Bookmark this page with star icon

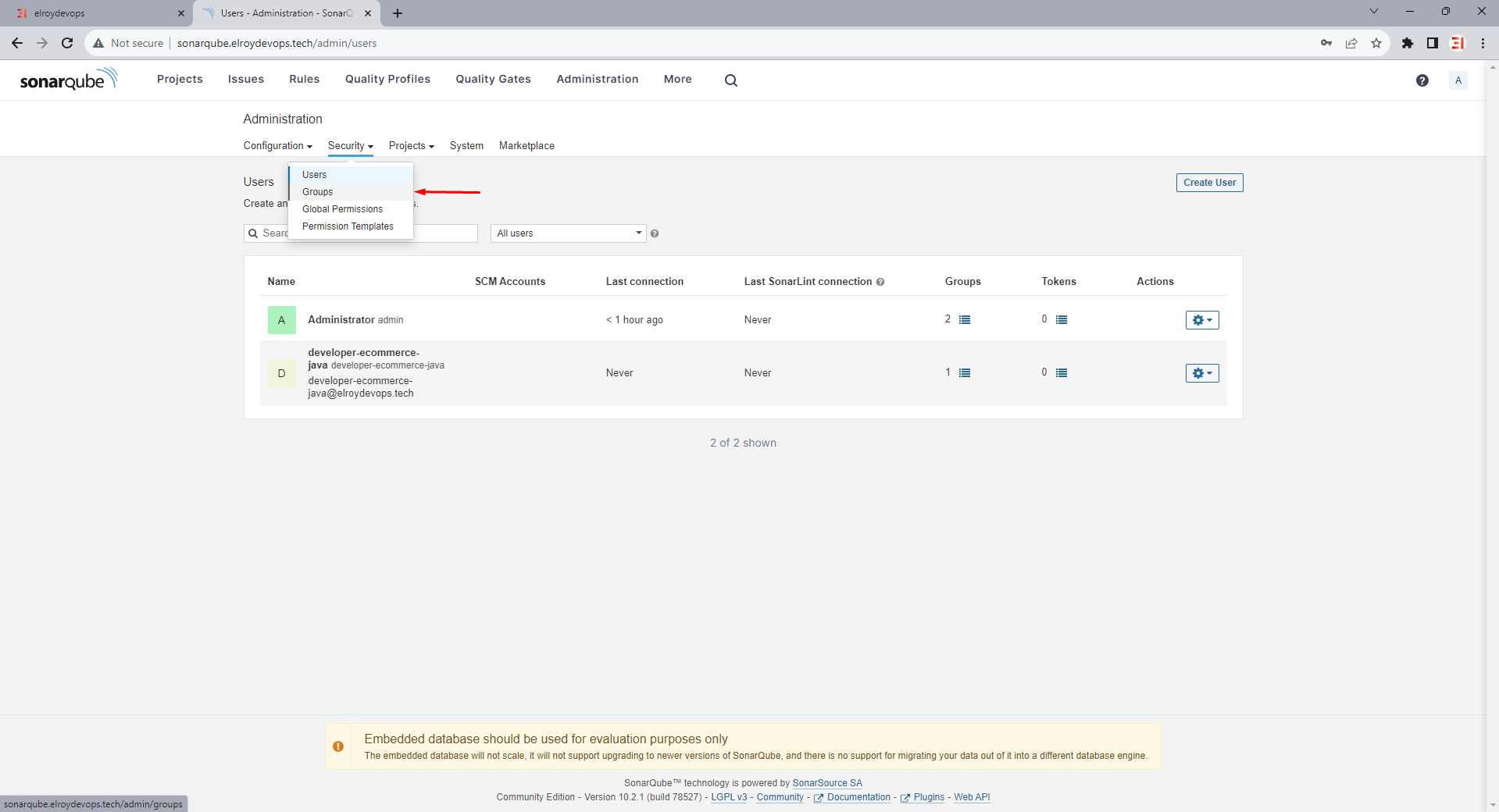[x=1376, y=43]
